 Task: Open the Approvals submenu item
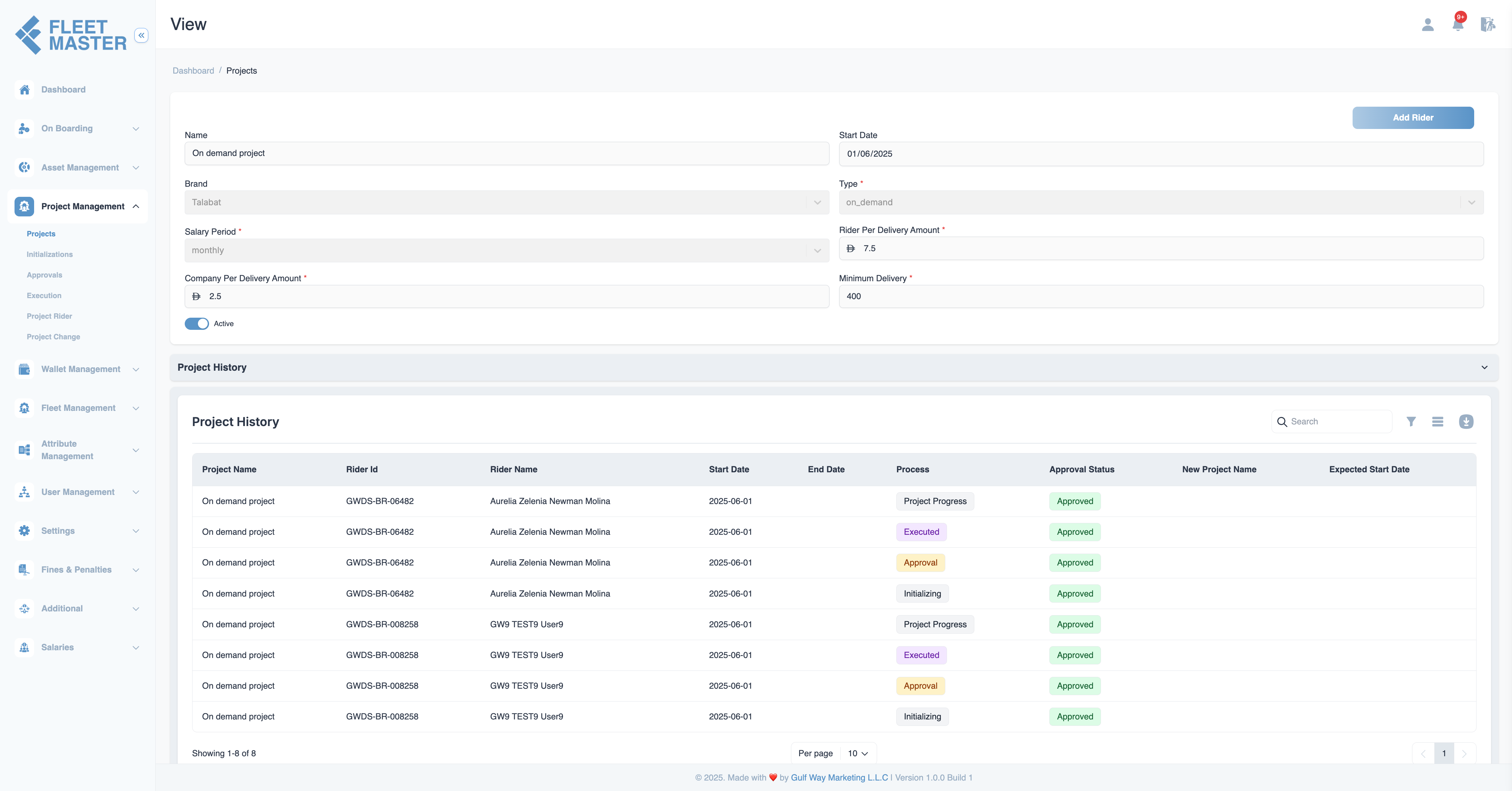coord(45,274)
